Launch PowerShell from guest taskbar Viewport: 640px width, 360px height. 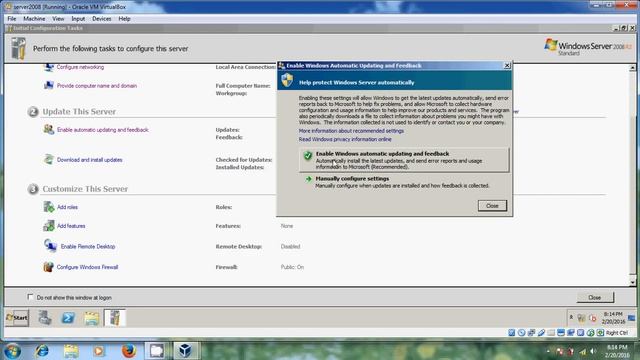68,318
